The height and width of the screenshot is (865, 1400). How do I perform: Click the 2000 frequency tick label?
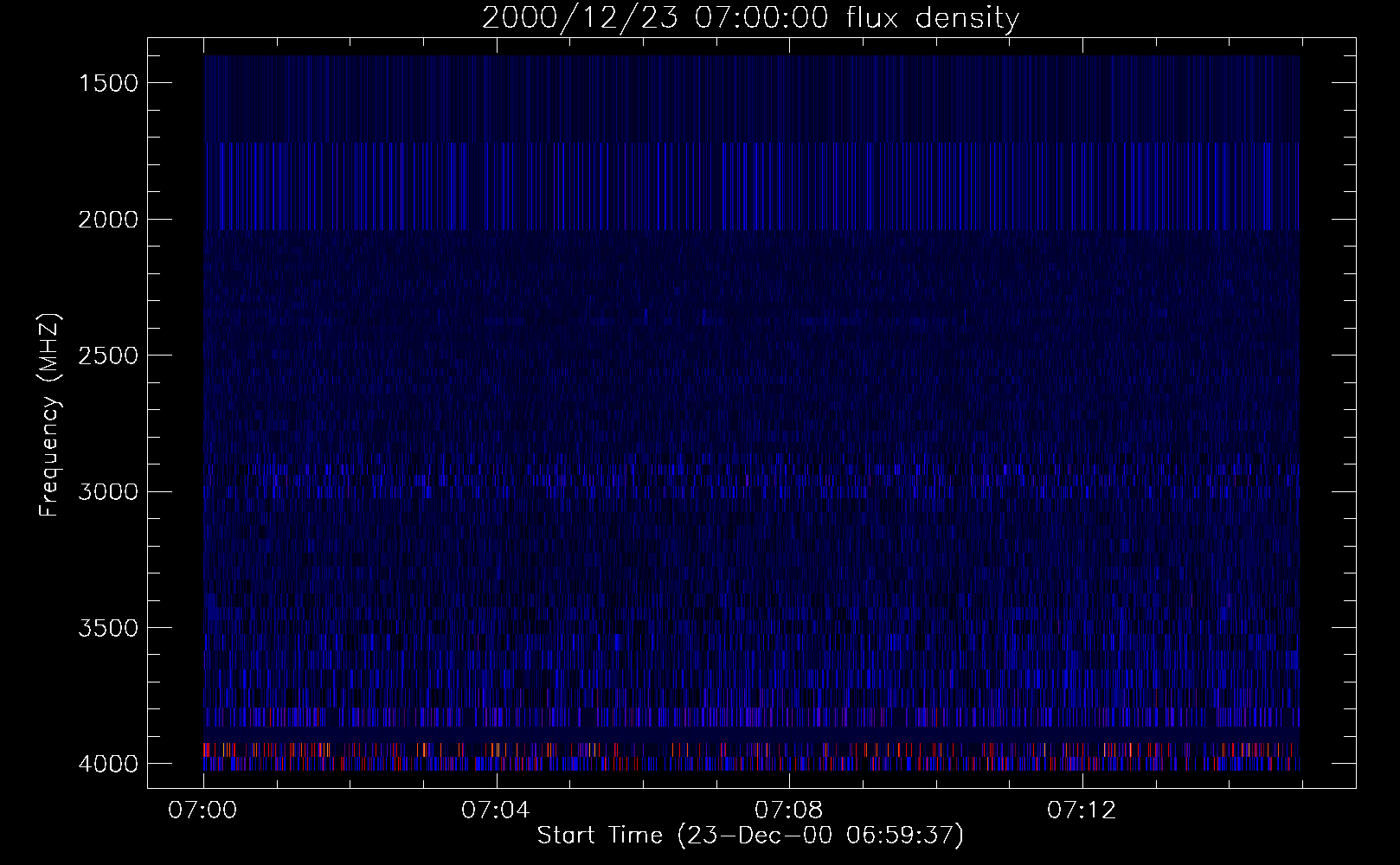click(108, 220)
